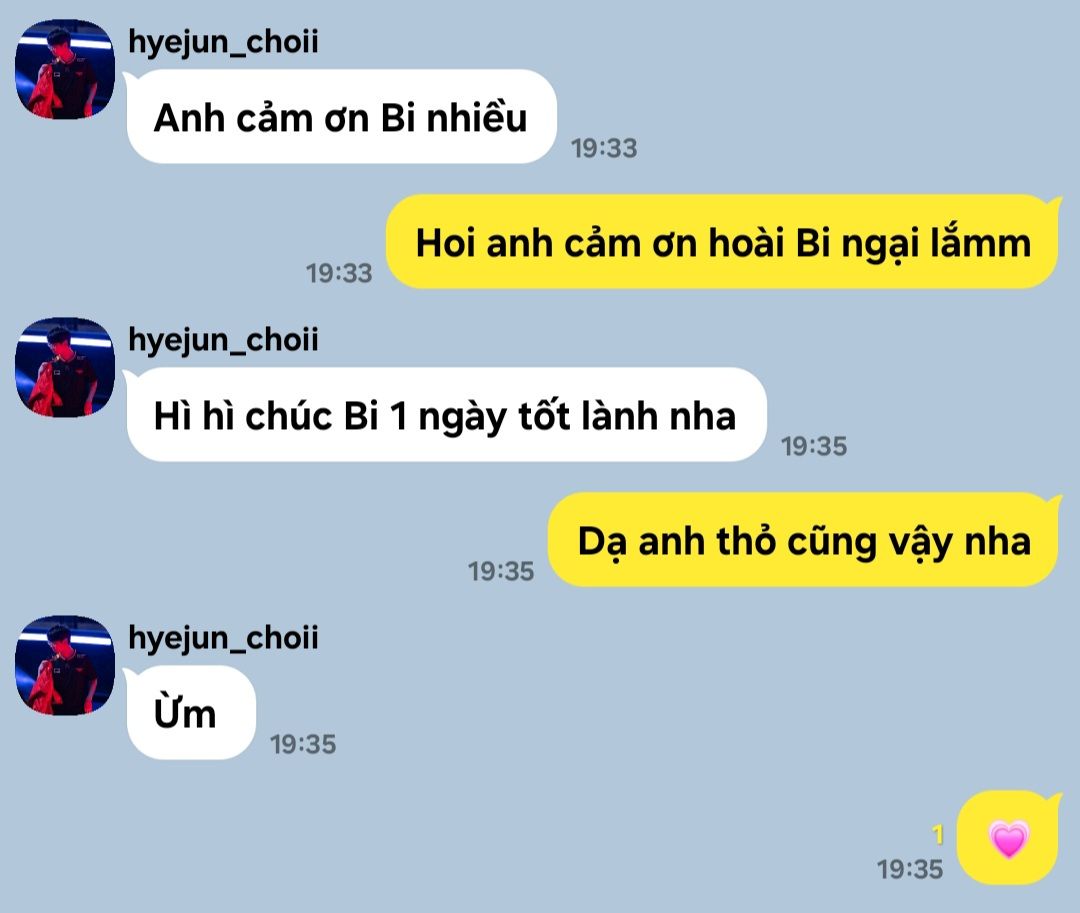This screenshot has height=913, width=1080.
Task: Click the topmost hyejun_choii username label
Action: point(223,42)
